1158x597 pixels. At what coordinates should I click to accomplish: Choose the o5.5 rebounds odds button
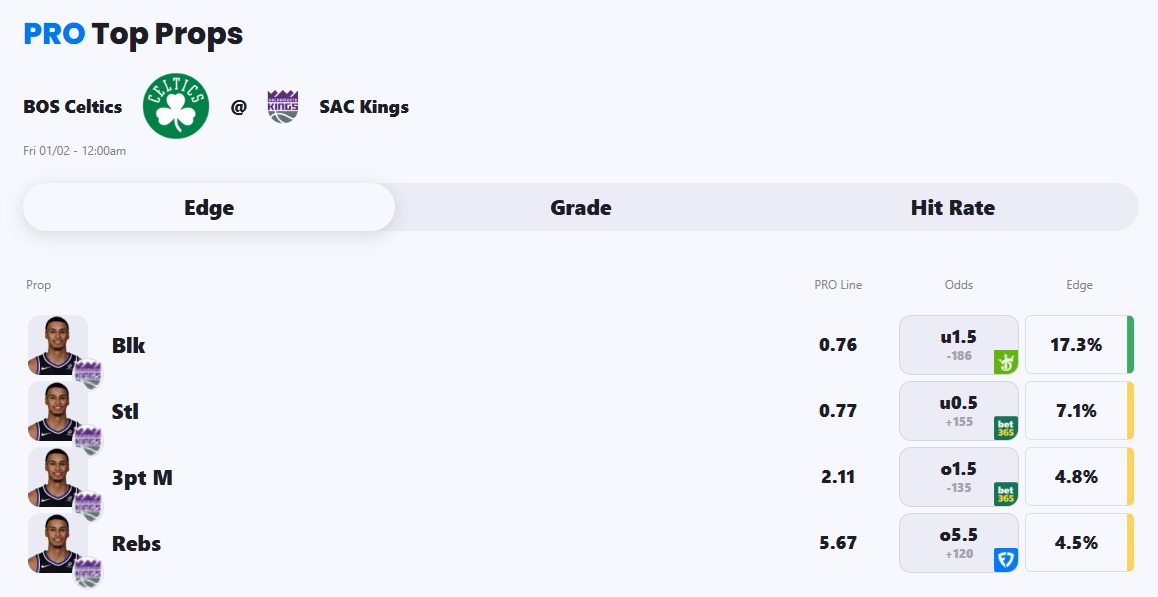[958, 543]
